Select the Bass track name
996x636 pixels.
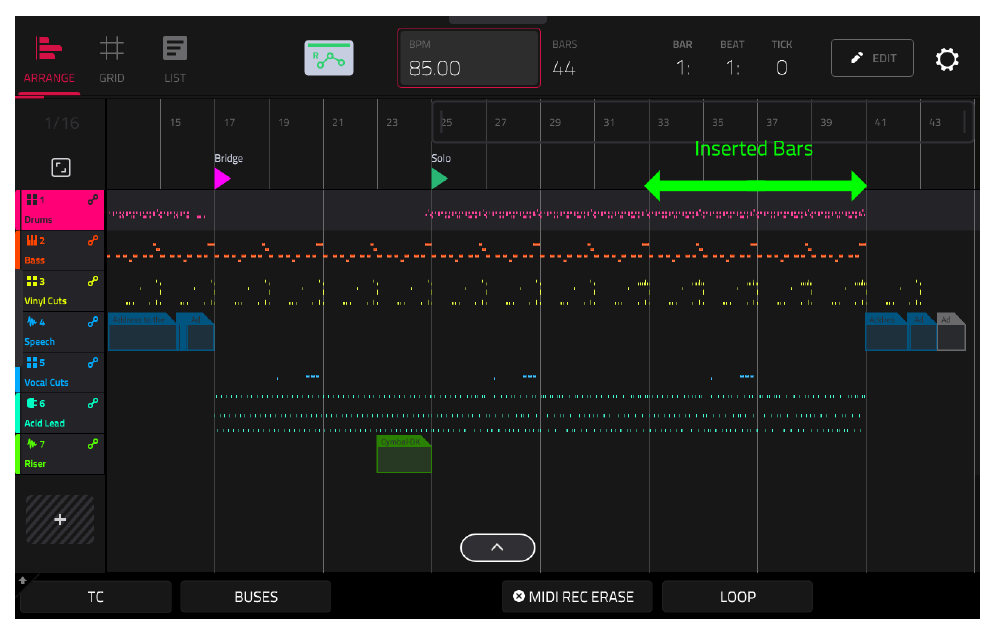[x=34, y=260]
